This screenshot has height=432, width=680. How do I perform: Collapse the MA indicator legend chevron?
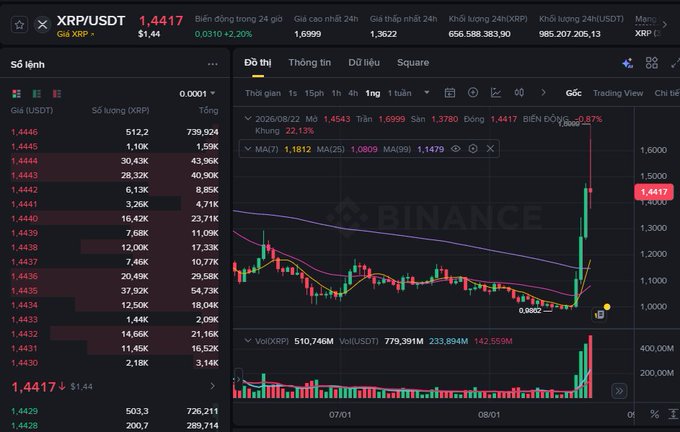(x=248, y=149)
